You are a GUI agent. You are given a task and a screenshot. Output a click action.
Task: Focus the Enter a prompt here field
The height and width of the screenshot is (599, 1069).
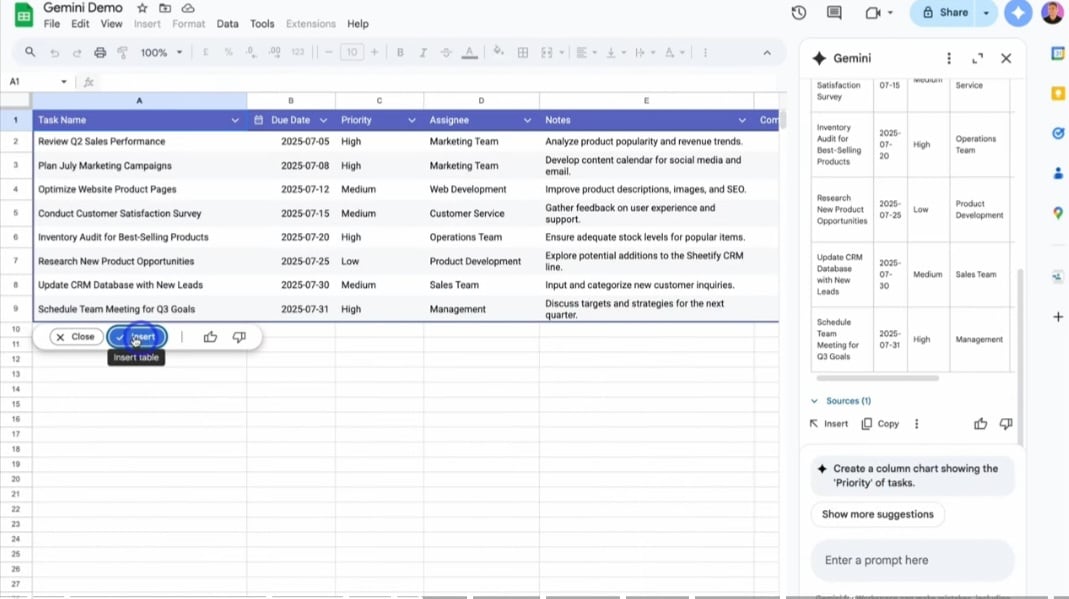coord(912,560)
